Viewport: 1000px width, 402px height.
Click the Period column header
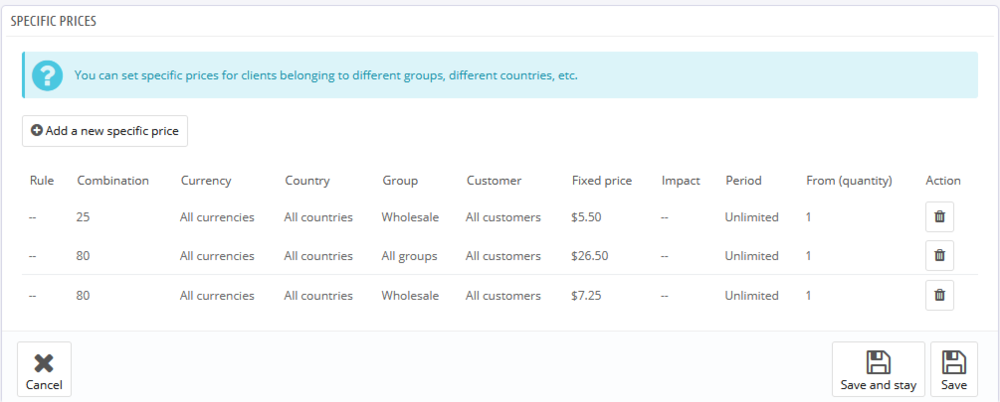[x=743, y=181]
